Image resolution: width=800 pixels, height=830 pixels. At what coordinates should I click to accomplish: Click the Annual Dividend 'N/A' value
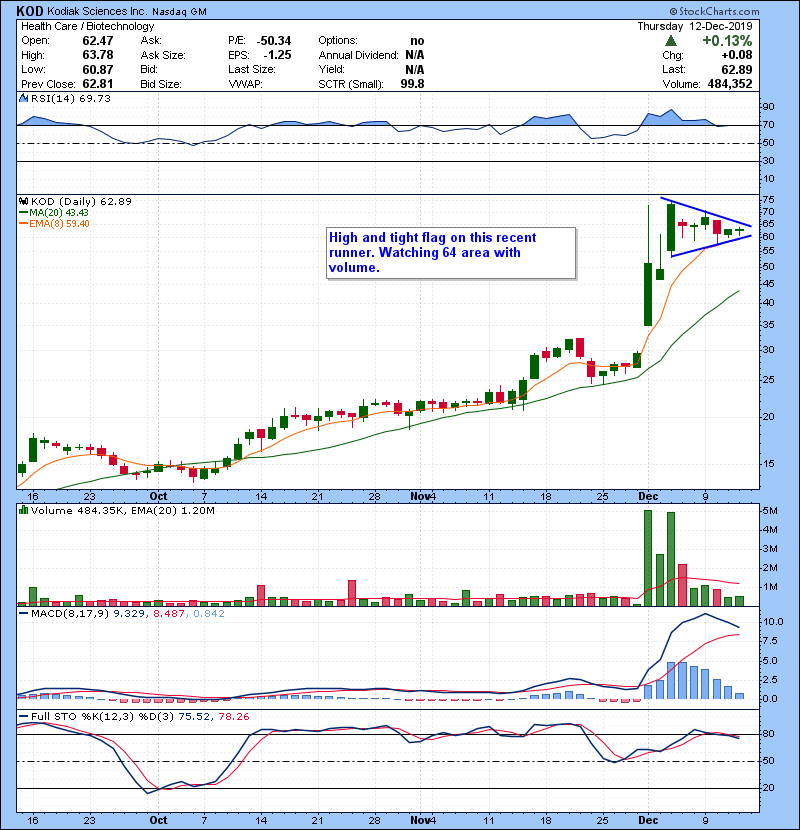[415, 55]
